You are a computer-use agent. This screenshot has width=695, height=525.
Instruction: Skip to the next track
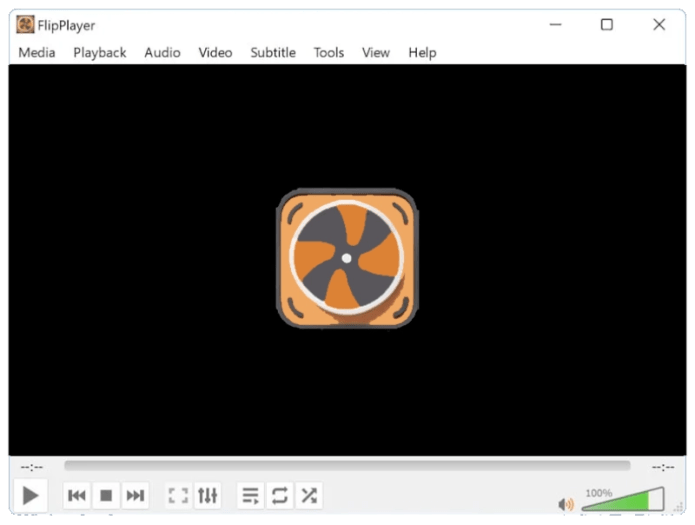[x=135, y=495]
